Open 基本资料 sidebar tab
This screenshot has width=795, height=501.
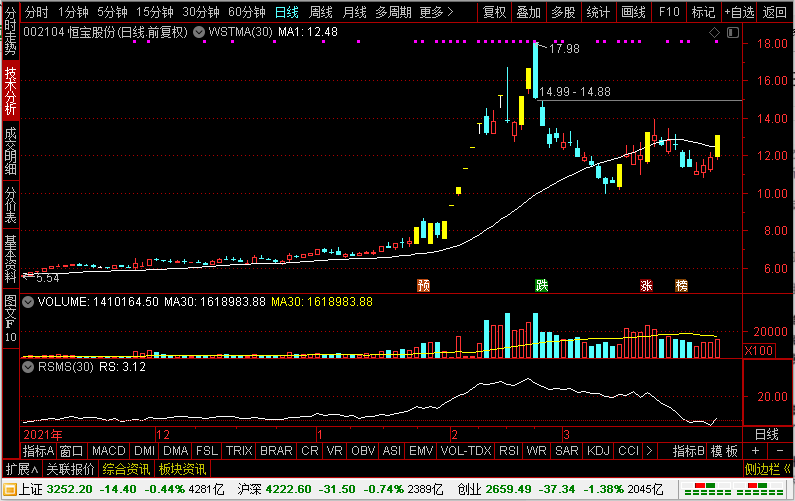click(10, 258)
